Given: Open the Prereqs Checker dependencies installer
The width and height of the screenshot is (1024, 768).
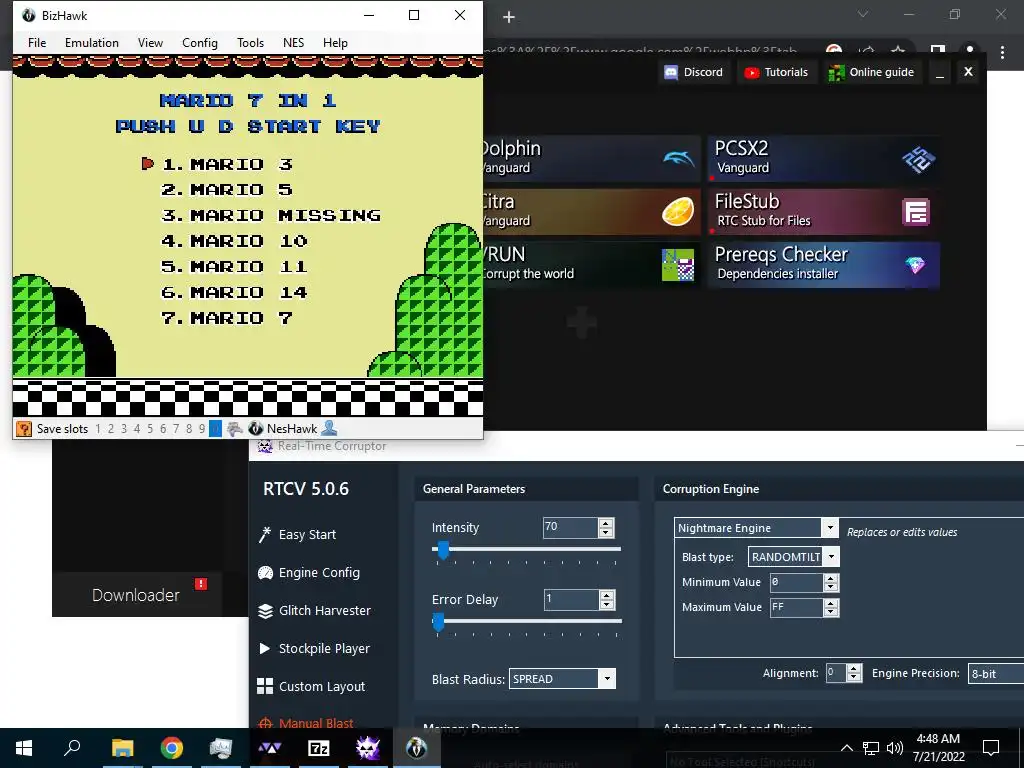Looking at the screenshot, I should click(x=824, y=264).
